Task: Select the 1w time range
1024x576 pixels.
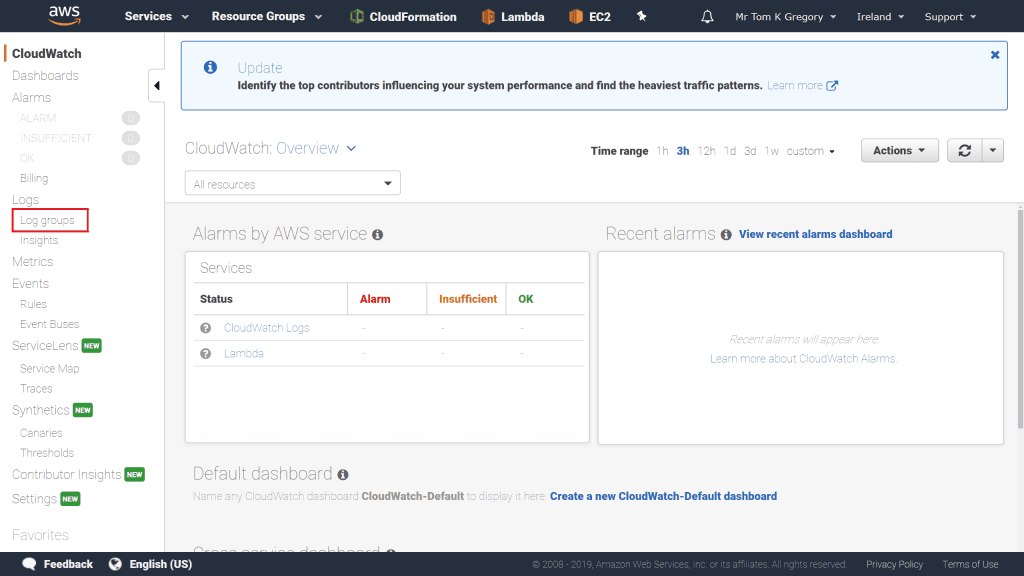Action: 771,151
